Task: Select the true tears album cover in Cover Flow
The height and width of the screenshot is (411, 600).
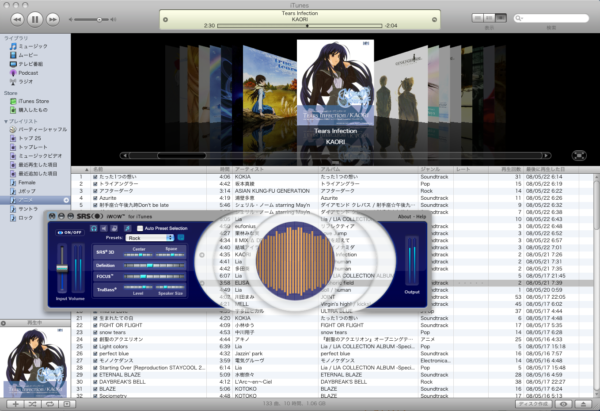Action: point(269,85)
